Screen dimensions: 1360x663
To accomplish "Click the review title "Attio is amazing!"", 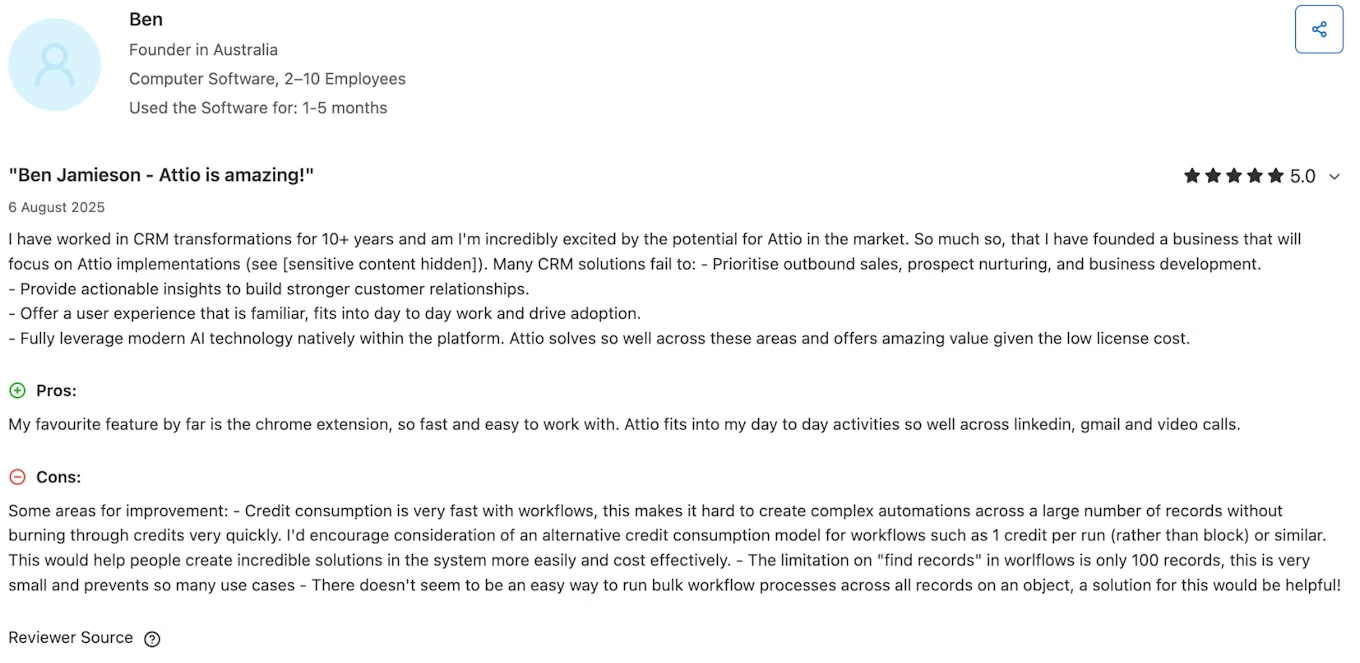I will [161, 175].
